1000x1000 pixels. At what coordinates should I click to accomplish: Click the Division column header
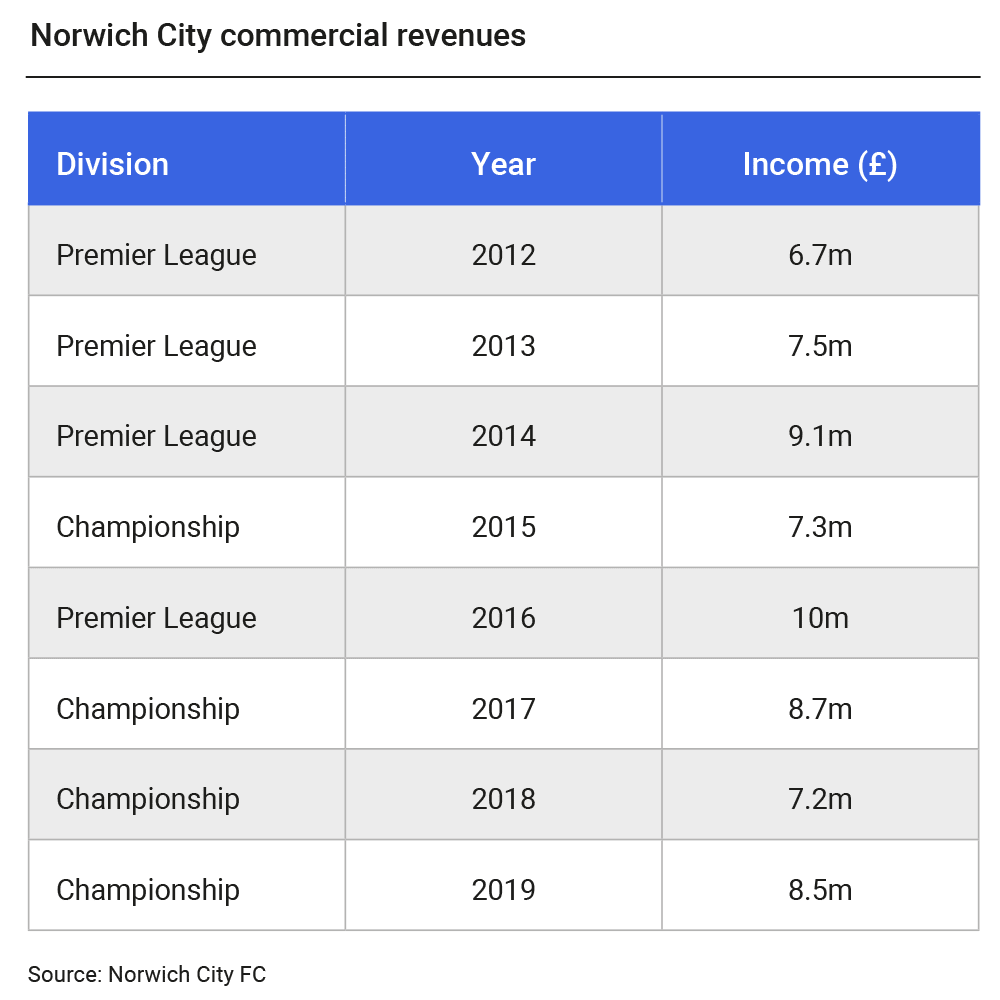[x=113, y=164]
